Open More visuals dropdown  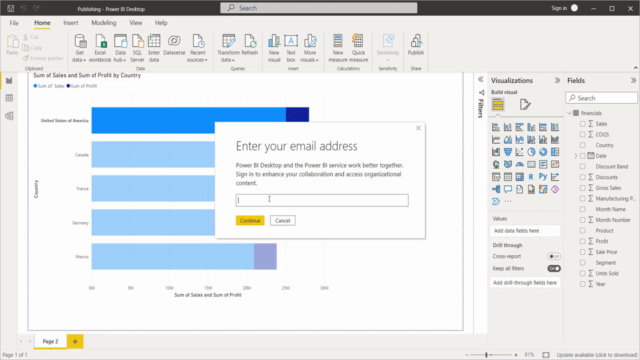pos(310,48)
